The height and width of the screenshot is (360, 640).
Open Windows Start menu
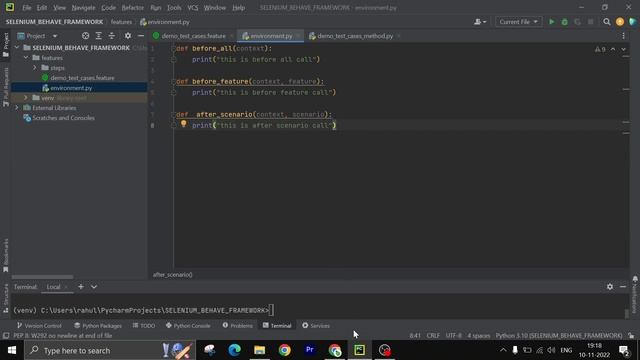pos(12,350)
